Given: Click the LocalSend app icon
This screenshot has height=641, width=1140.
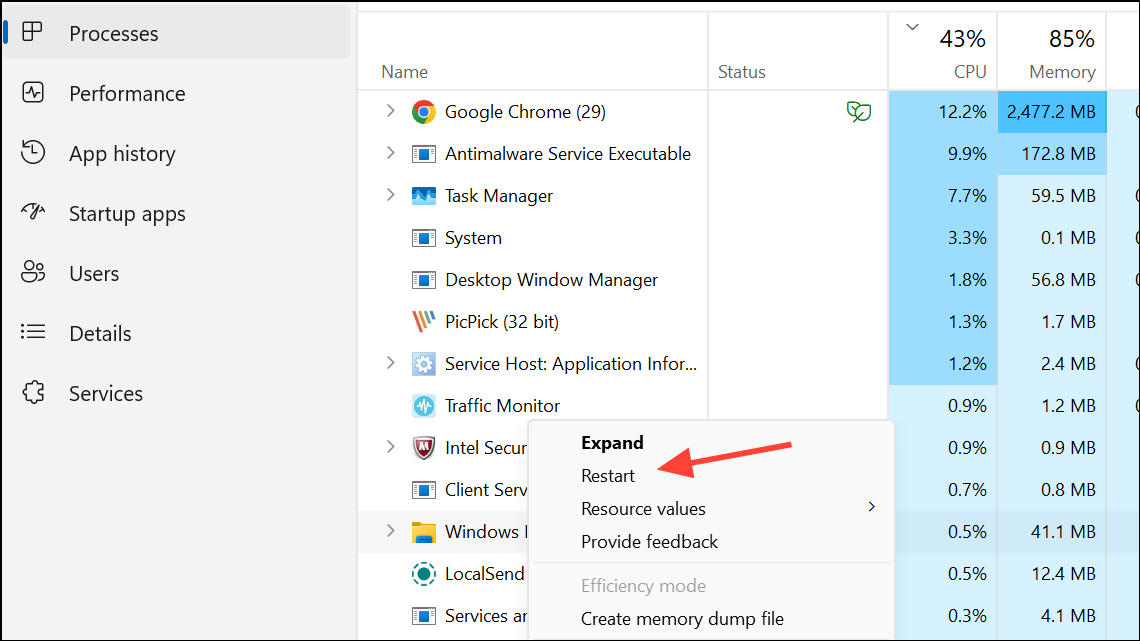Looking at the screenshot, I should coord(423,574).
